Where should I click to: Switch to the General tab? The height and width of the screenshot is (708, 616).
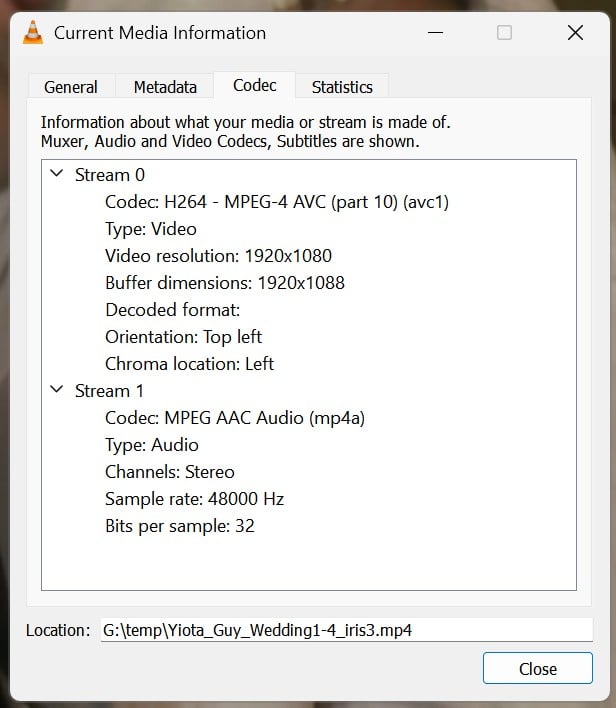(x=71, y=87)
